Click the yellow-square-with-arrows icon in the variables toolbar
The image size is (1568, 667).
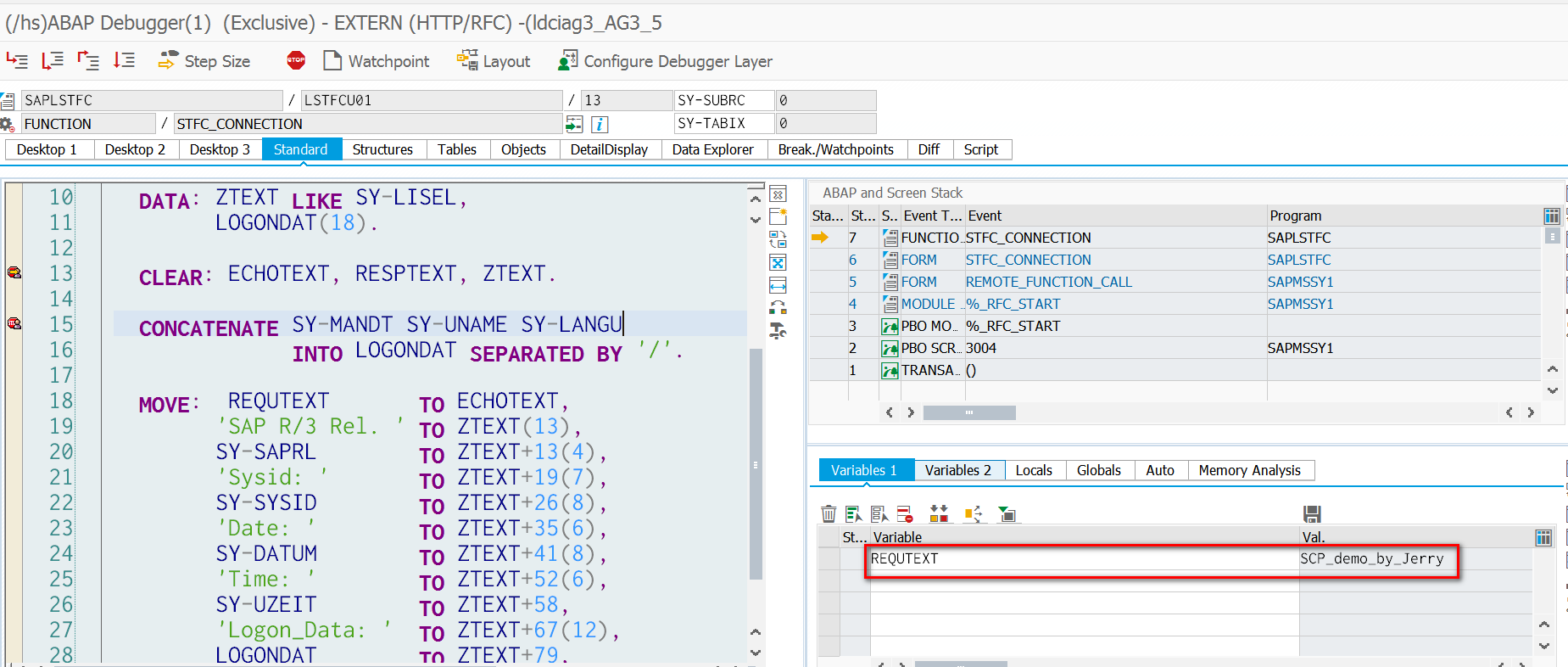click(x=973, y=513)
